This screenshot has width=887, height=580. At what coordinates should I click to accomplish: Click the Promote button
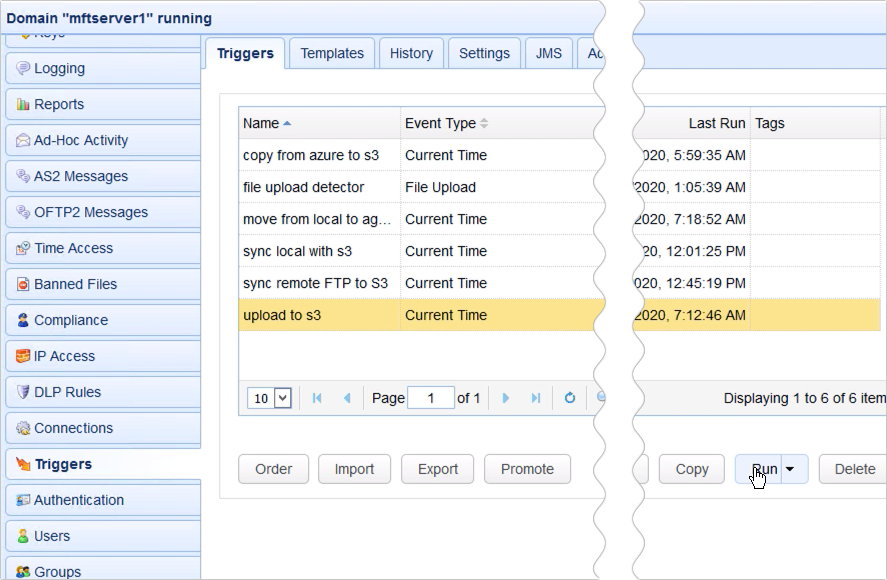[x=527, y=469]
